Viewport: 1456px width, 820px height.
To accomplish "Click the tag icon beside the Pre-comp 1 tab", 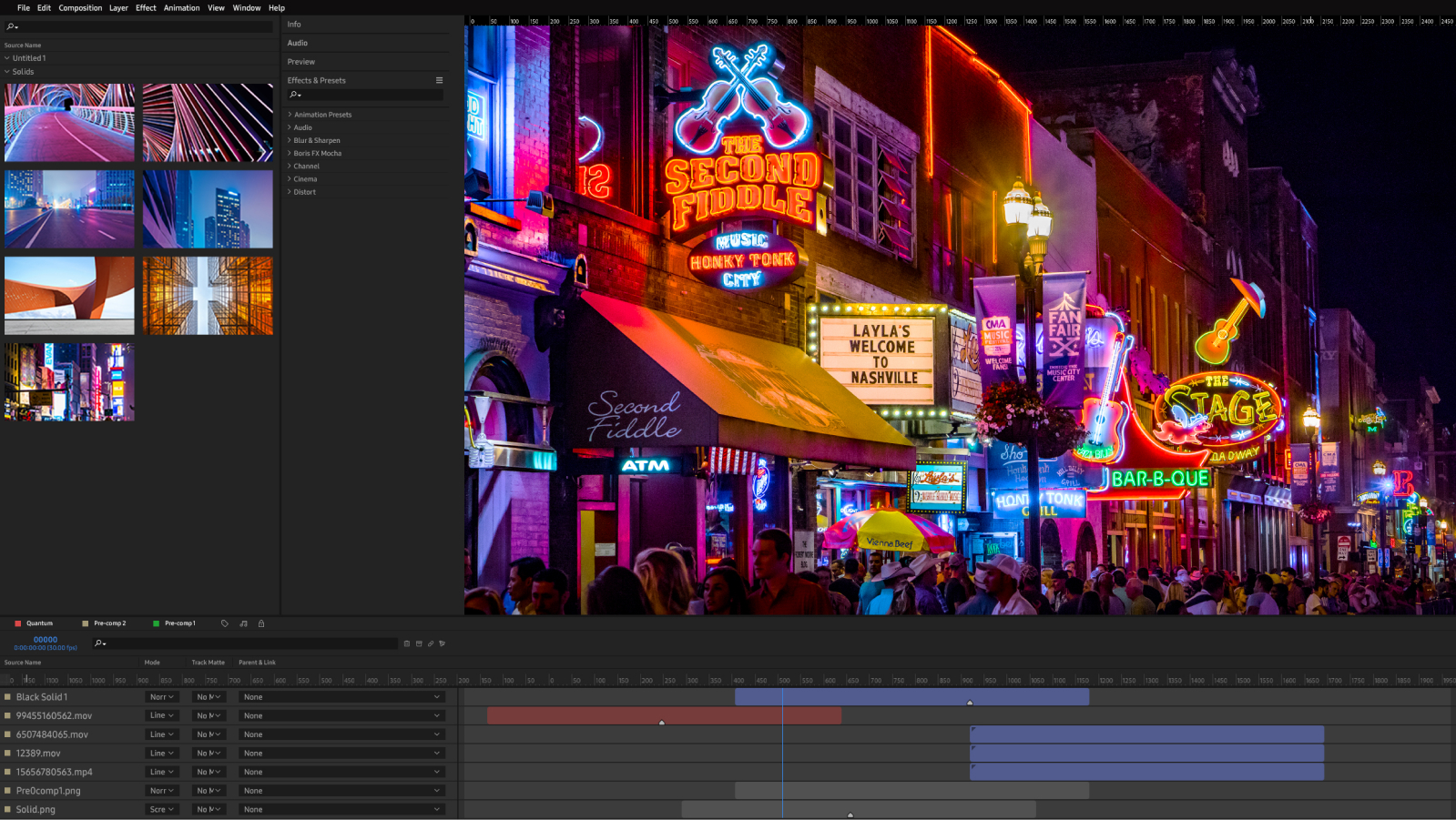I will coord(225,623).
